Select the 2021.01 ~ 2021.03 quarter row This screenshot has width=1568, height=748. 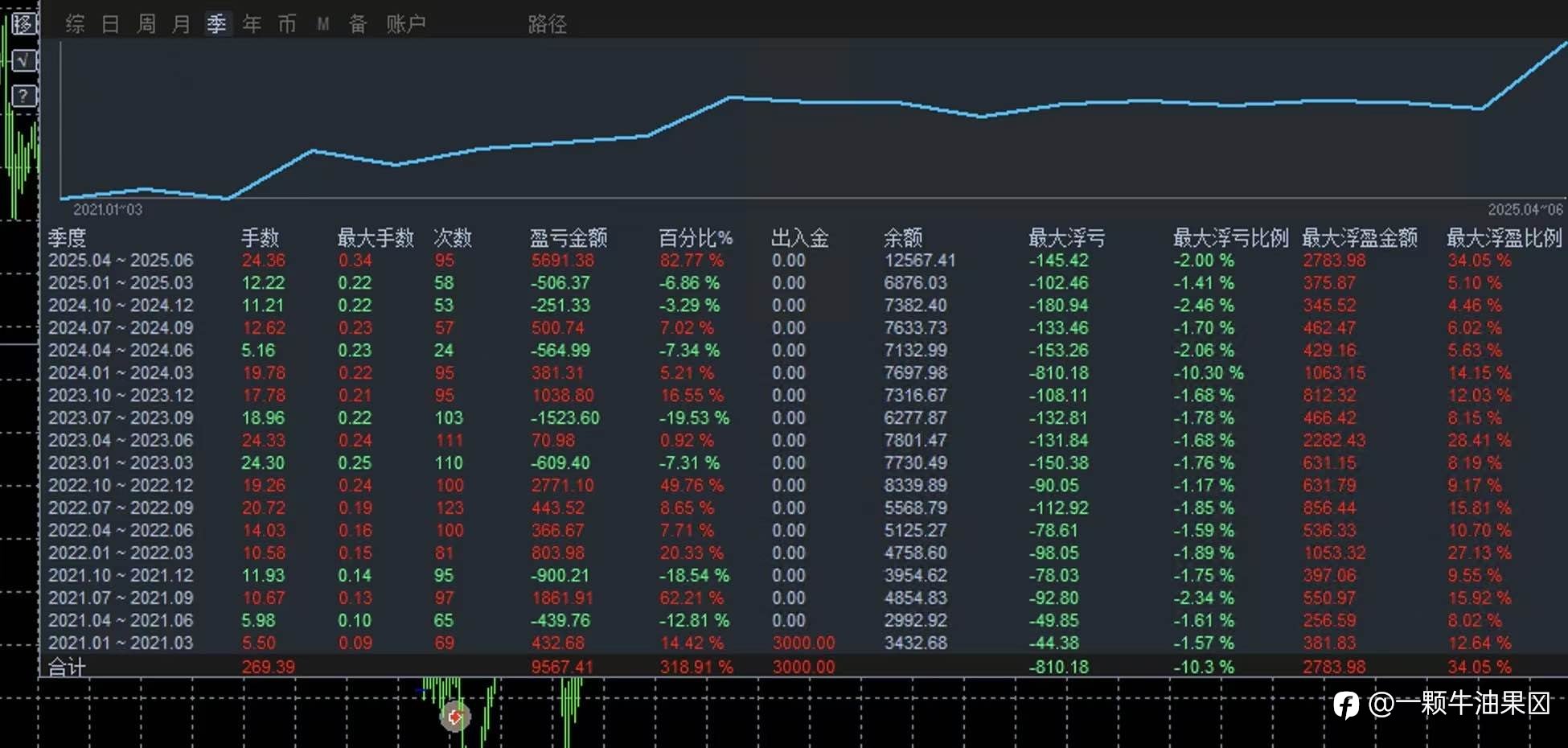point(802,643)
